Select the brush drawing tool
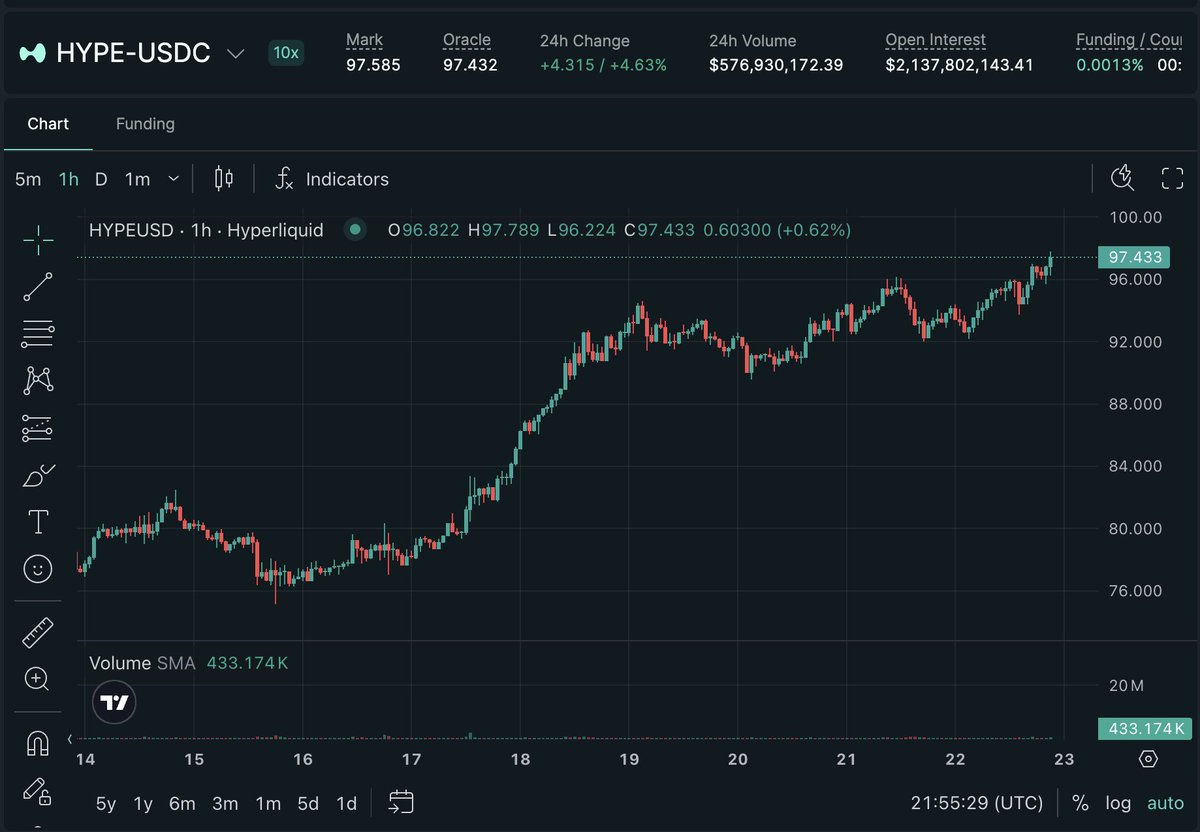The image size is (1200, 832). point(38,475)
